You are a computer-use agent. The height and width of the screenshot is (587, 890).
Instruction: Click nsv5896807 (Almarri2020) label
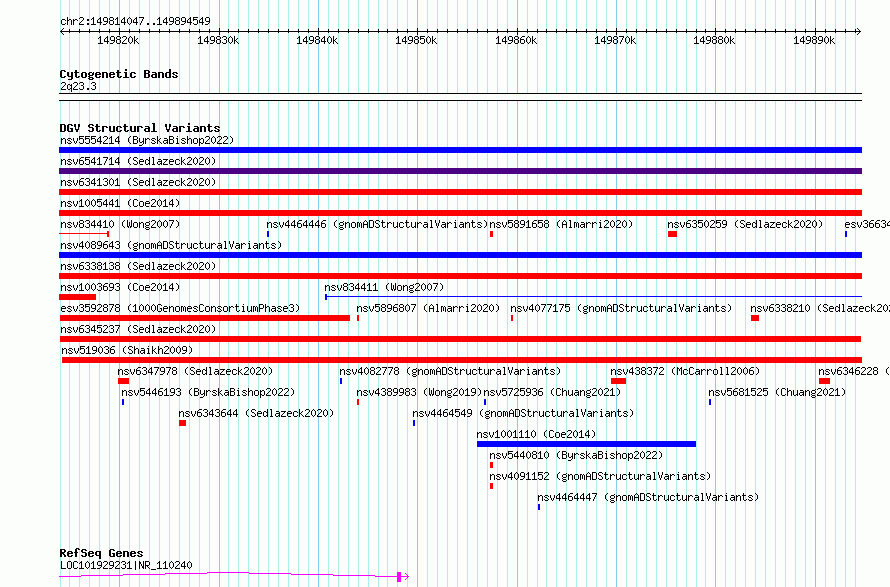(428, 308)
